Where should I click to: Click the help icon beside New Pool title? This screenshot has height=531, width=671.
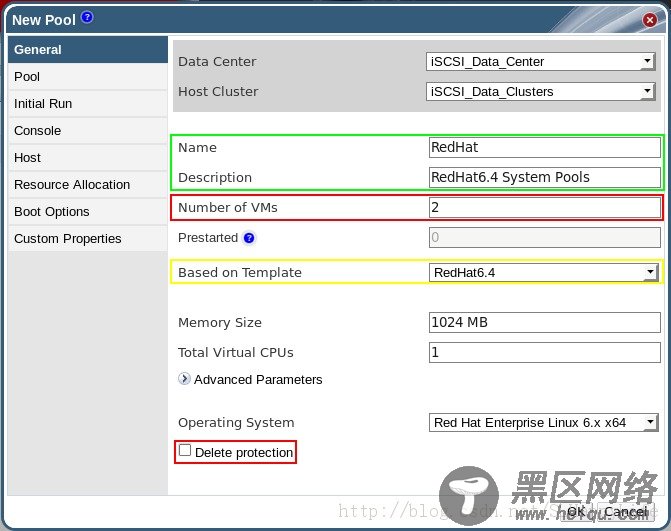[87, 17]
